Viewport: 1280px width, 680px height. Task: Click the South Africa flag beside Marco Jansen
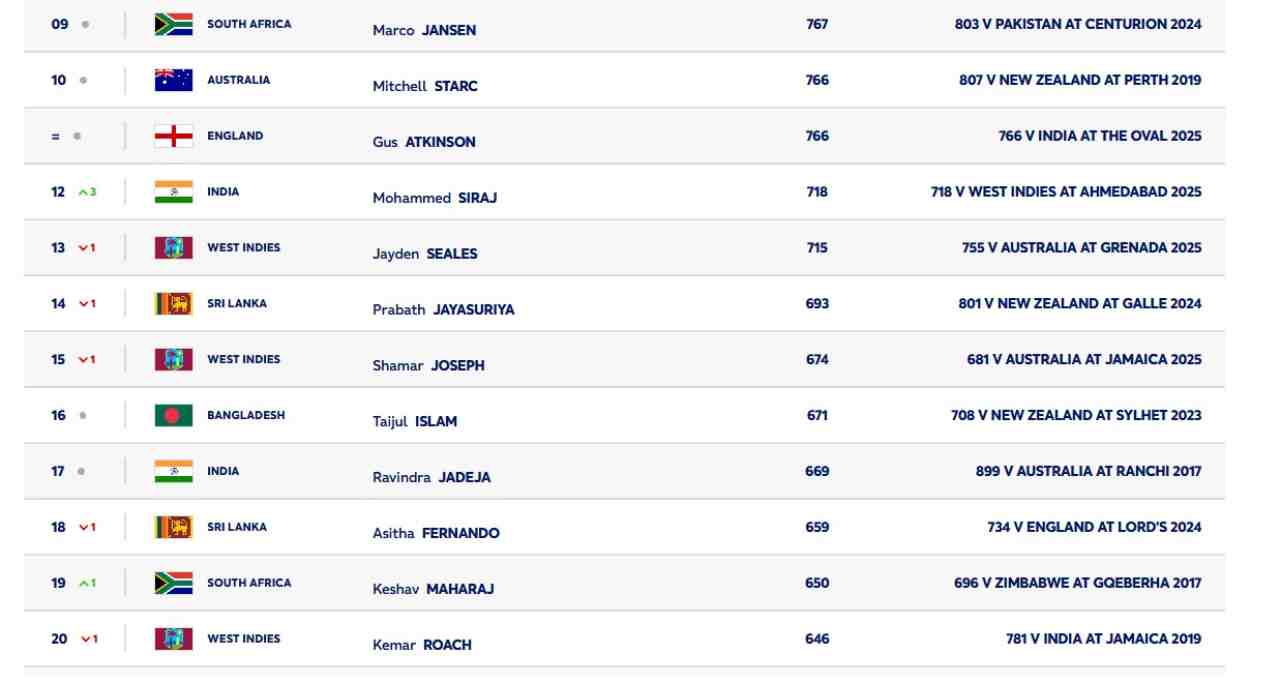[173, 24]
